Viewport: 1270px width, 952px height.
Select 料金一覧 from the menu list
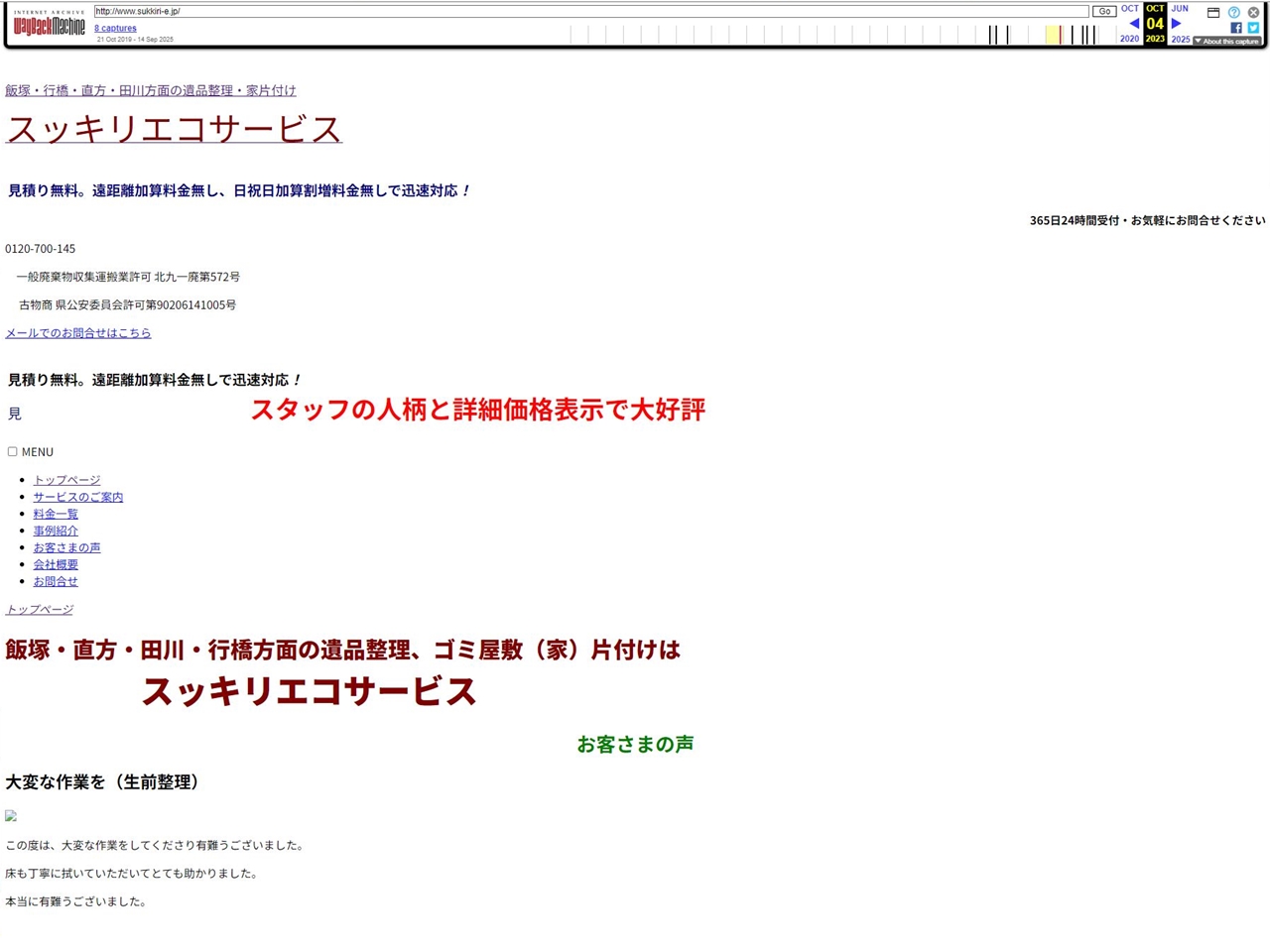point(56,514)
